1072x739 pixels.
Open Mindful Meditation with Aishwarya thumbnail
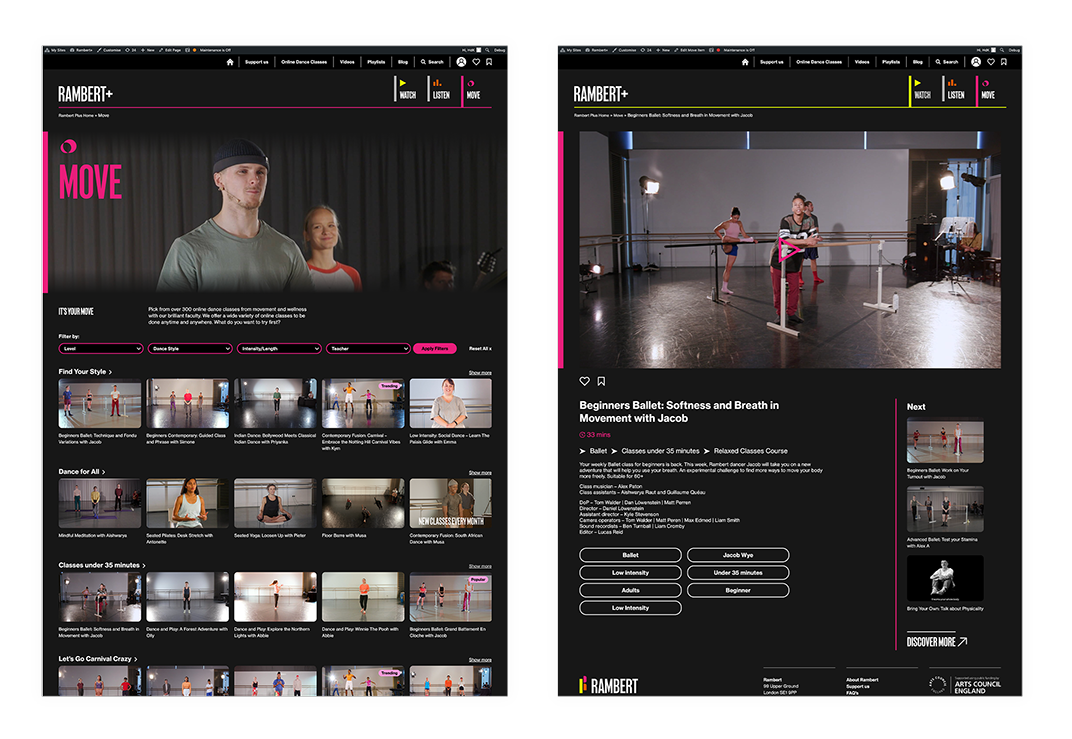point(100,503)
